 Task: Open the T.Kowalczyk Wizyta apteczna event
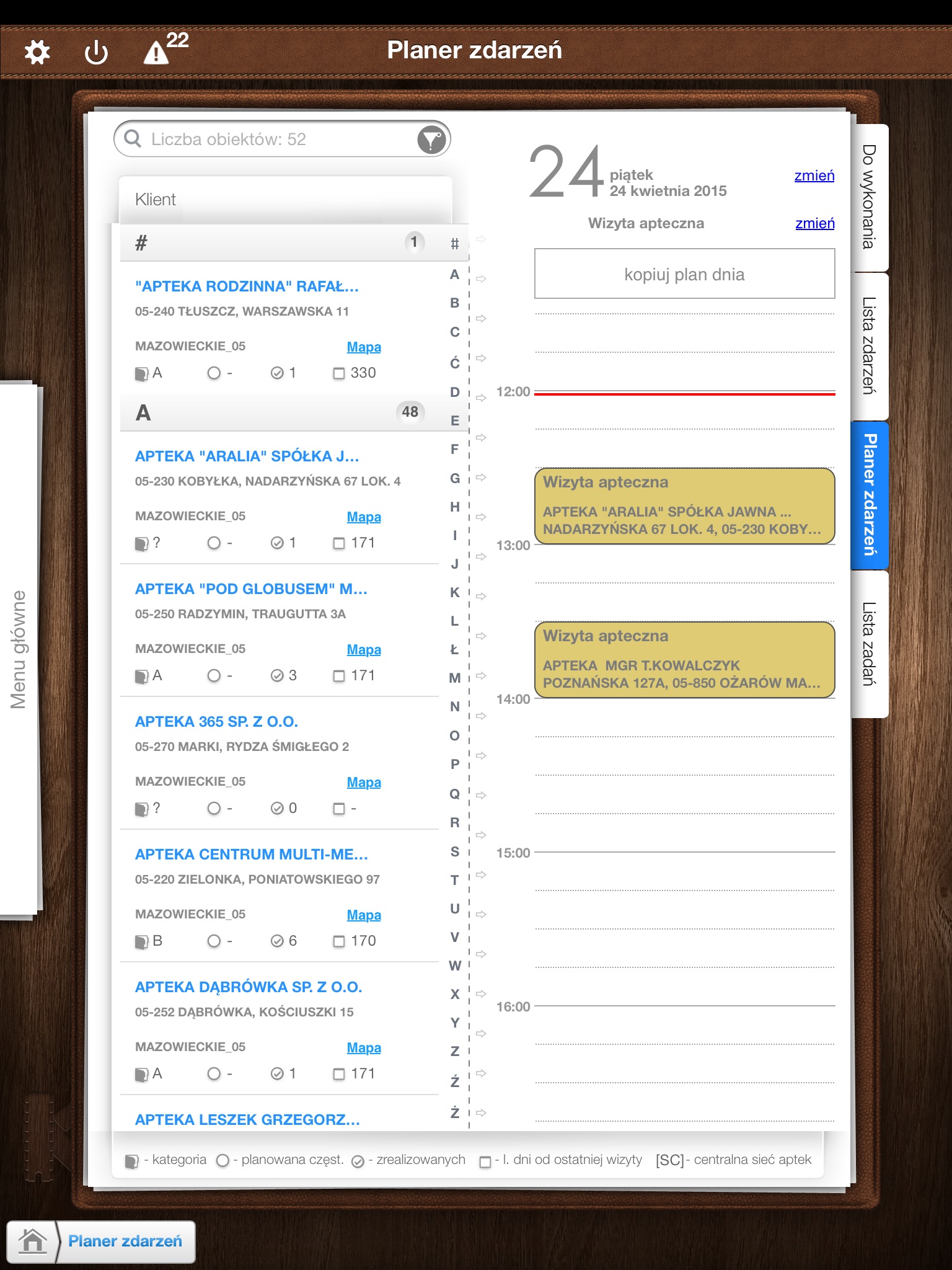click(685, 660)
